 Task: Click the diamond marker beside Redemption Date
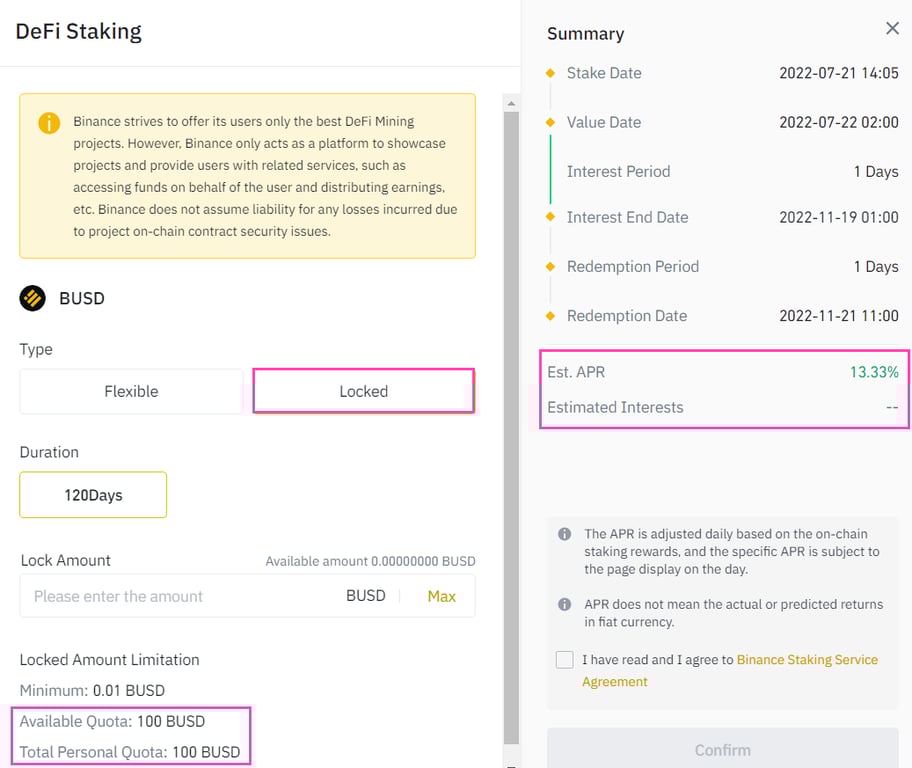(550, 315)
